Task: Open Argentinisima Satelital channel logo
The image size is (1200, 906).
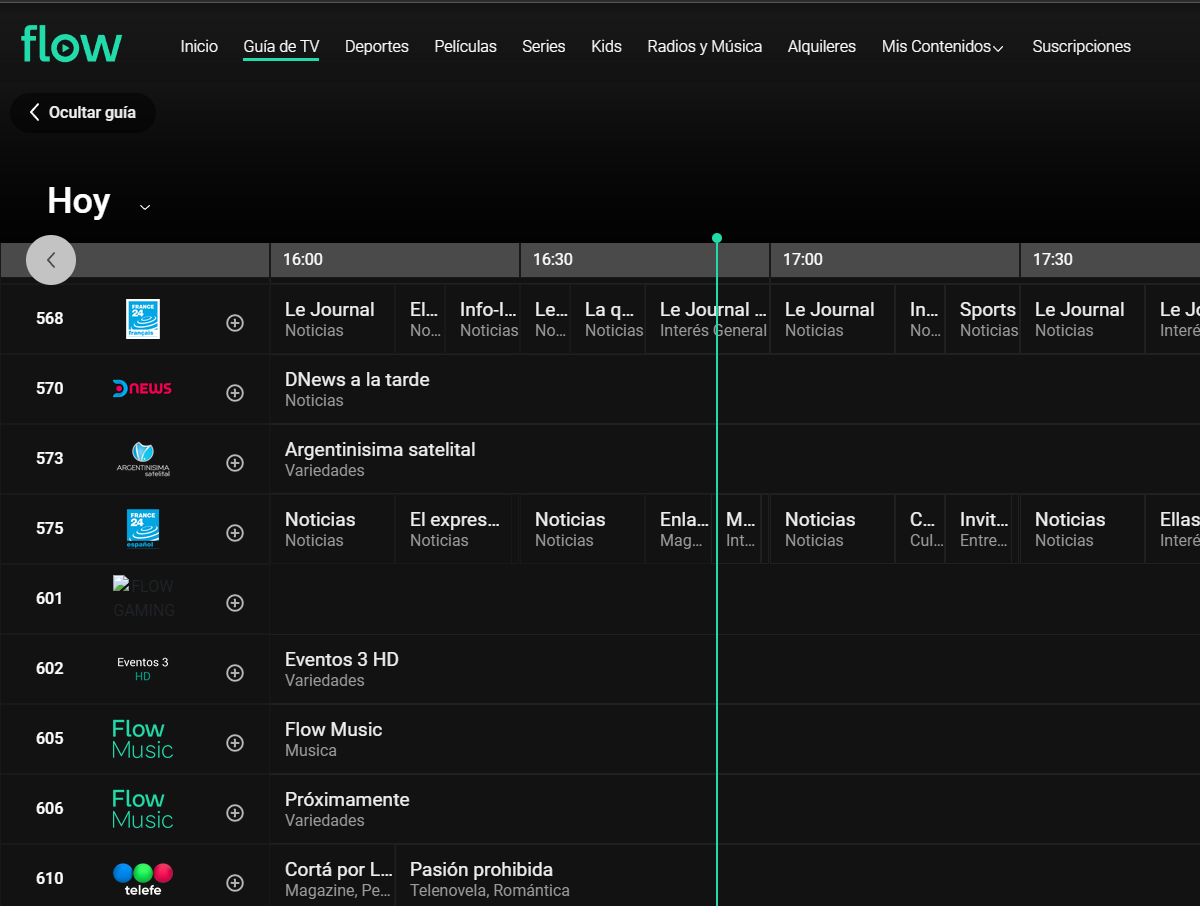Action: tap(143, 459)
